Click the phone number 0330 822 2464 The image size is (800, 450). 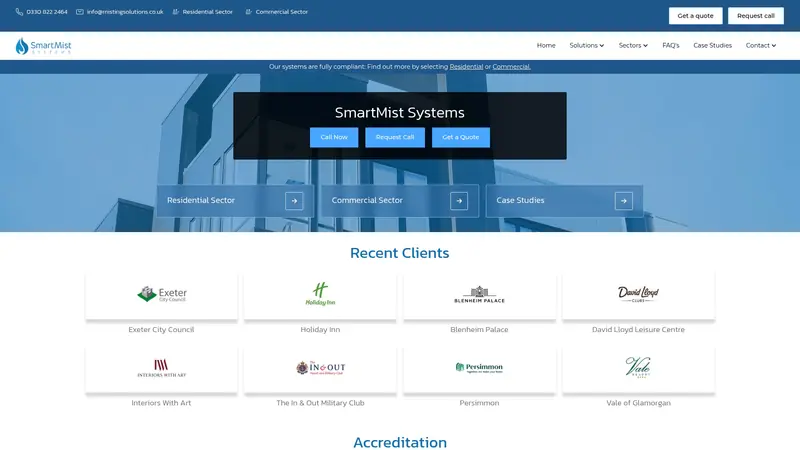pos(47,12)
